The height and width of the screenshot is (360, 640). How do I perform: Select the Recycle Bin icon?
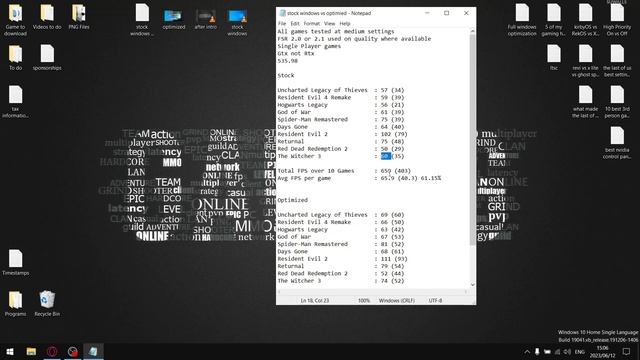pos(47,303)
